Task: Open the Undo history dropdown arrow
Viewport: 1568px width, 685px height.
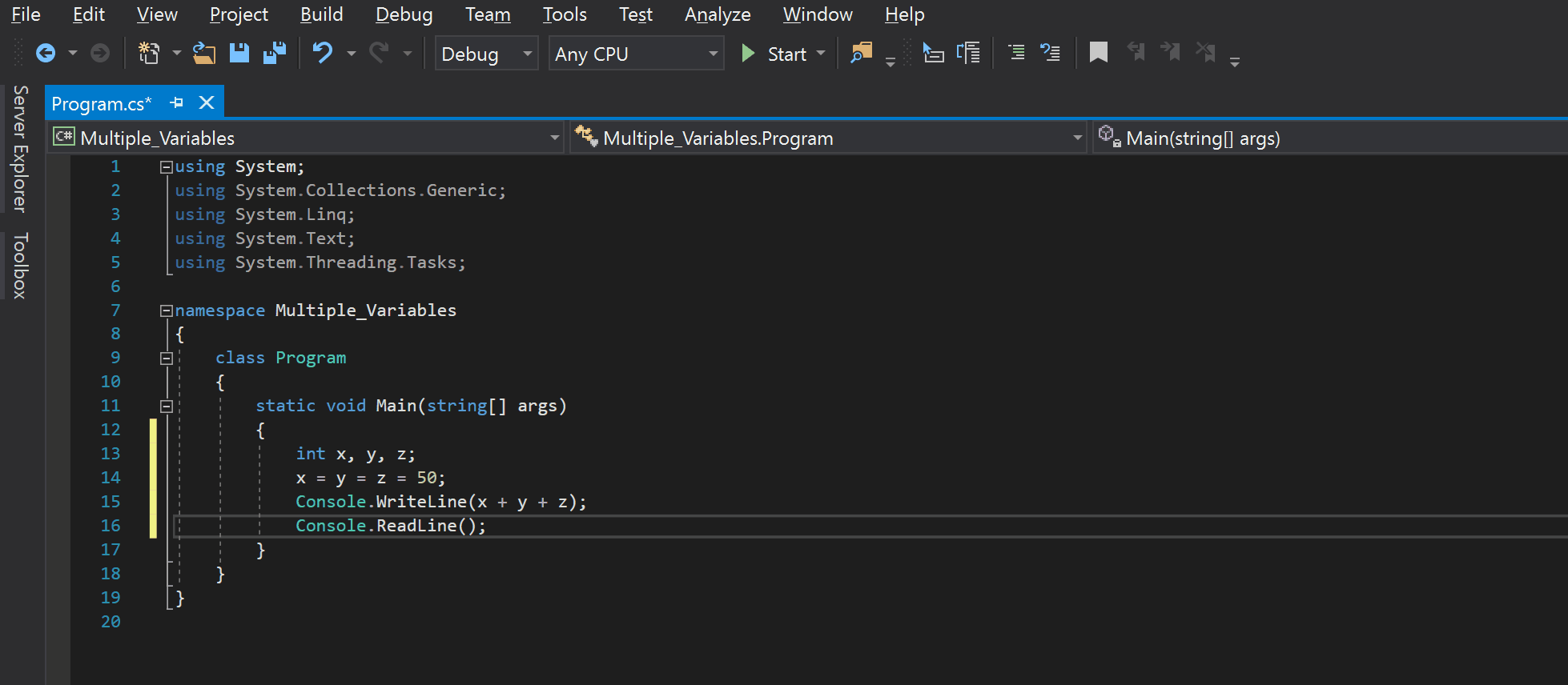Action: point(351,54)
